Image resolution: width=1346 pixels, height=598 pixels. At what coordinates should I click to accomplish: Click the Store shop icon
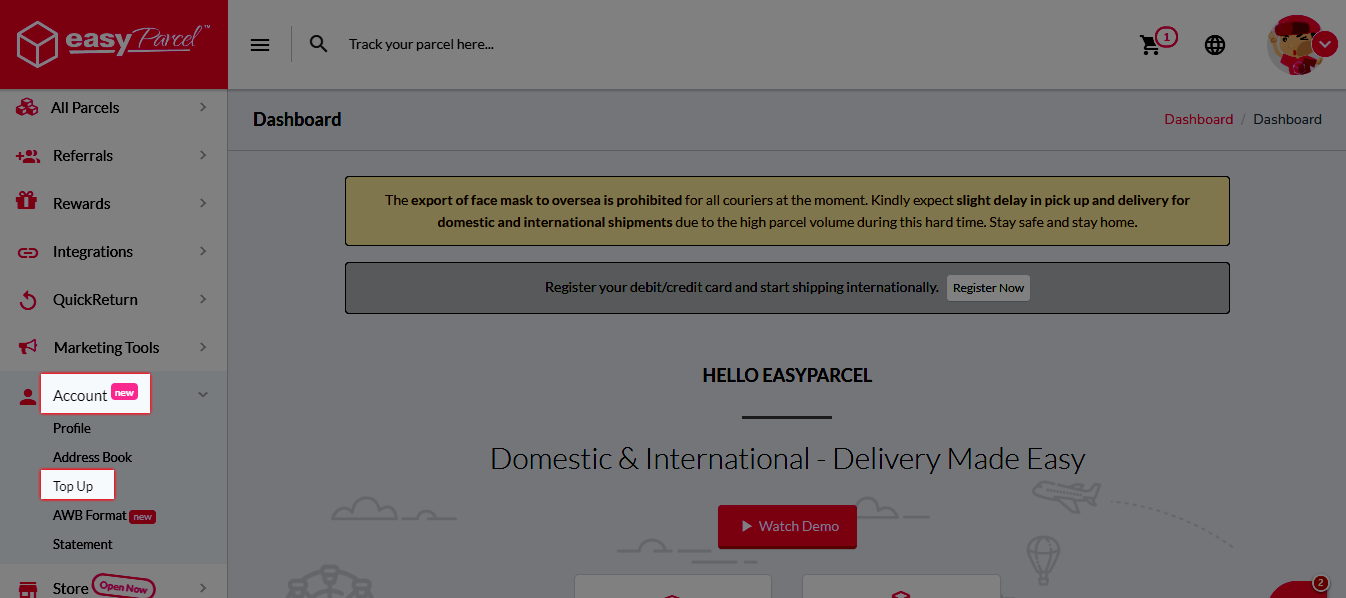[x=28, y=588]
